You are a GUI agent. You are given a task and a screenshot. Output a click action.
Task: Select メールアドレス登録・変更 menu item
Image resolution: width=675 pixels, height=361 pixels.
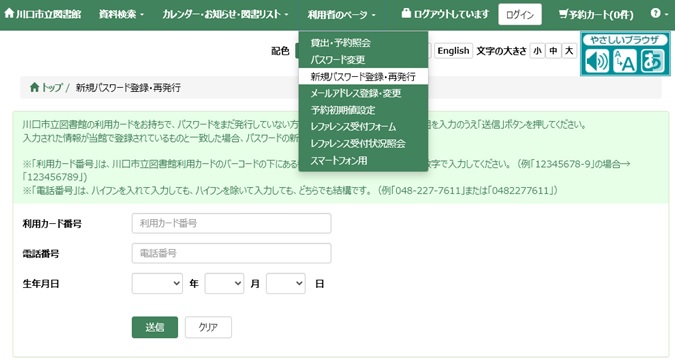pos(363,93)
